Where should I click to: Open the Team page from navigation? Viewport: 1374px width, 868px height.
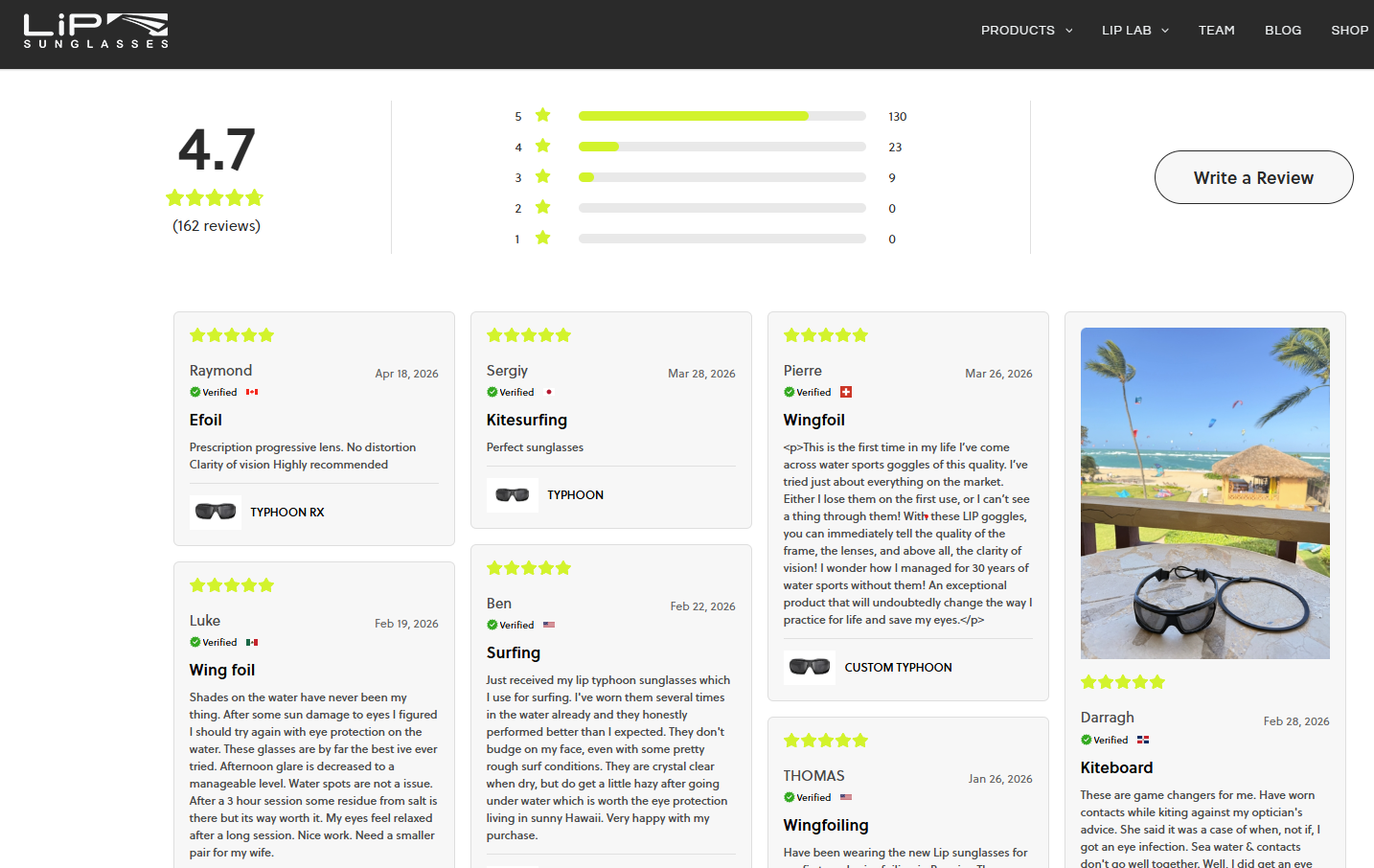click(1216, 31)
